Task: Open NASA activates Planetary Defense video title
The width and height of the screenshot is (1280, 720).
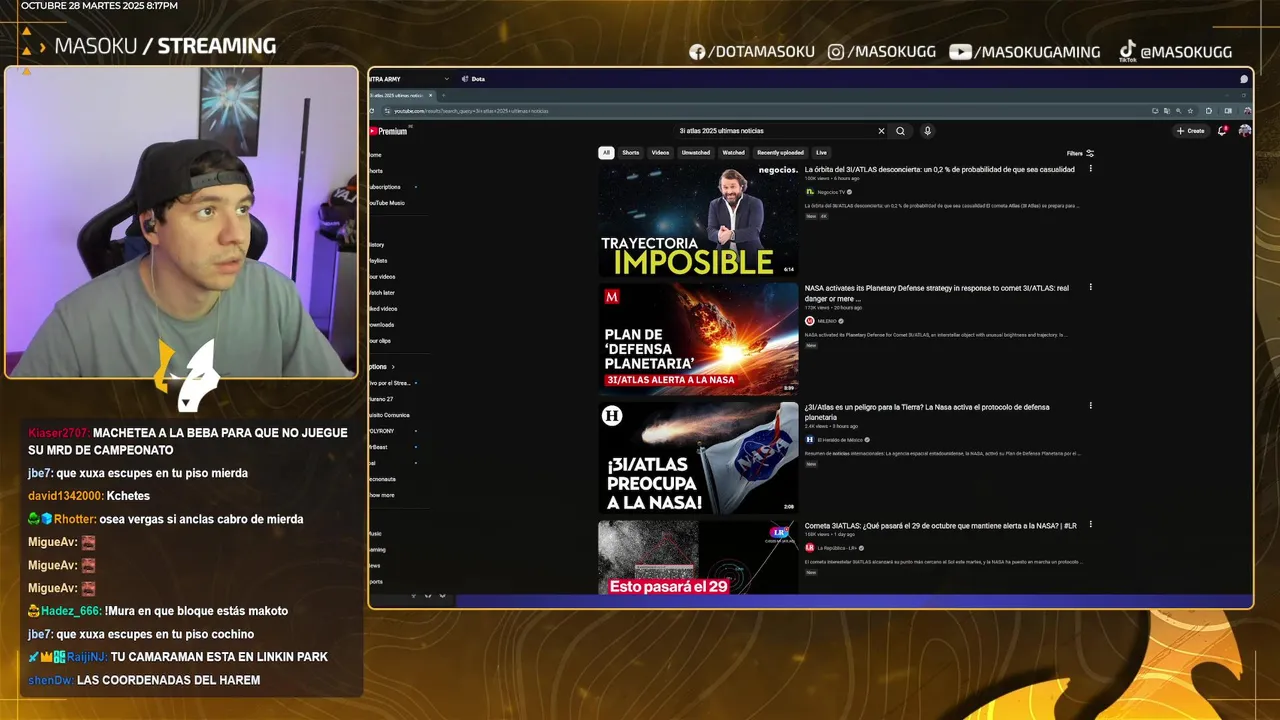Action: [x=937, y=293]
